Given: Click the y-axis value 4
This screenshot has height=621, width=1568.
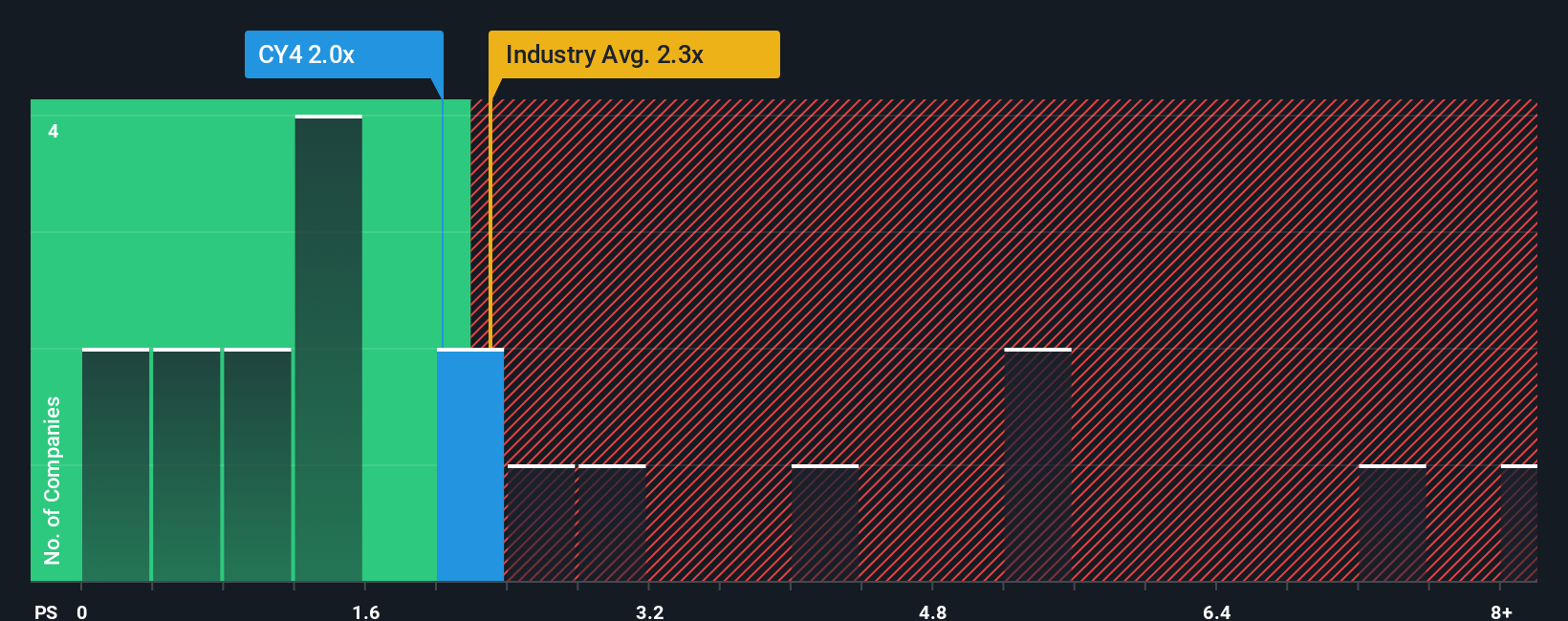Looking at the screenshot, I should [x=54, y=131].
